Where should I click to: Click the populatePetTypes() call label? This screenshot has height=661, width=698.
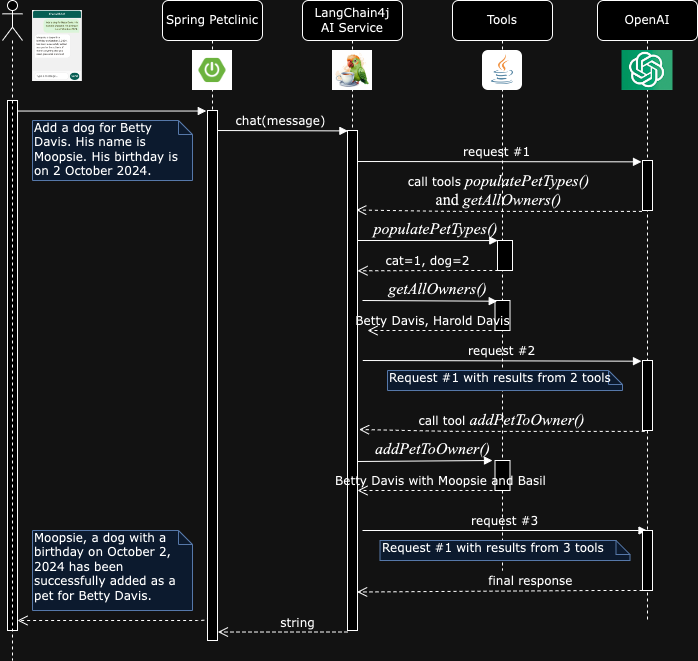pos(434,229)
